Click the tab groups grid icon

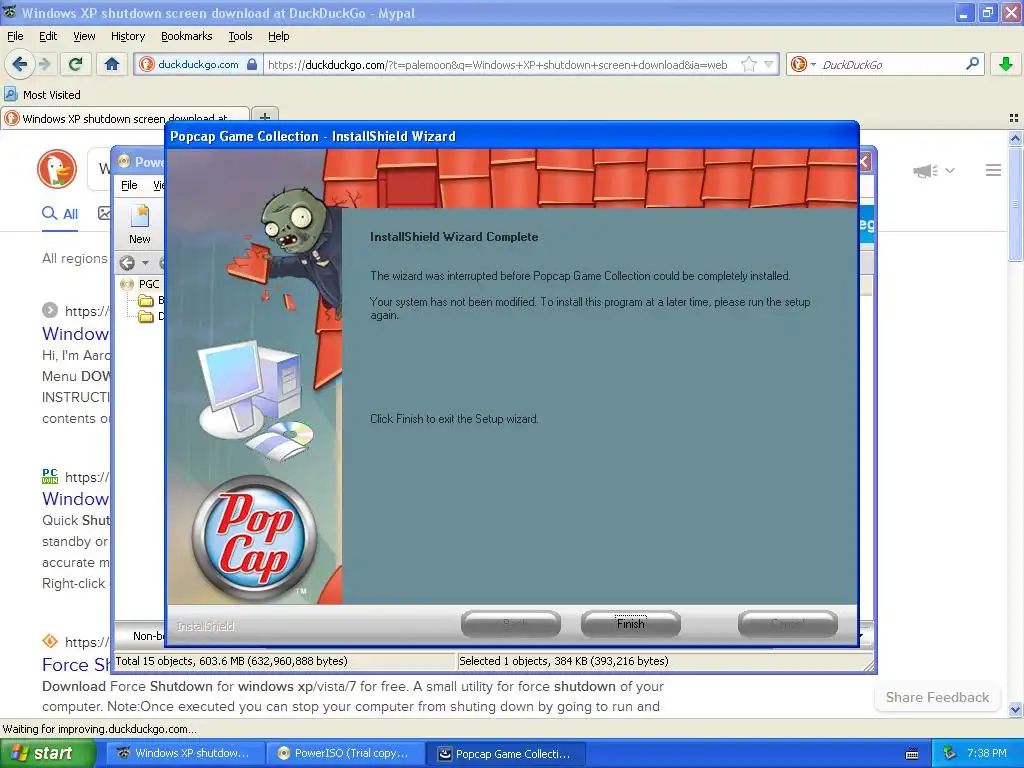tap(1014, 118)
